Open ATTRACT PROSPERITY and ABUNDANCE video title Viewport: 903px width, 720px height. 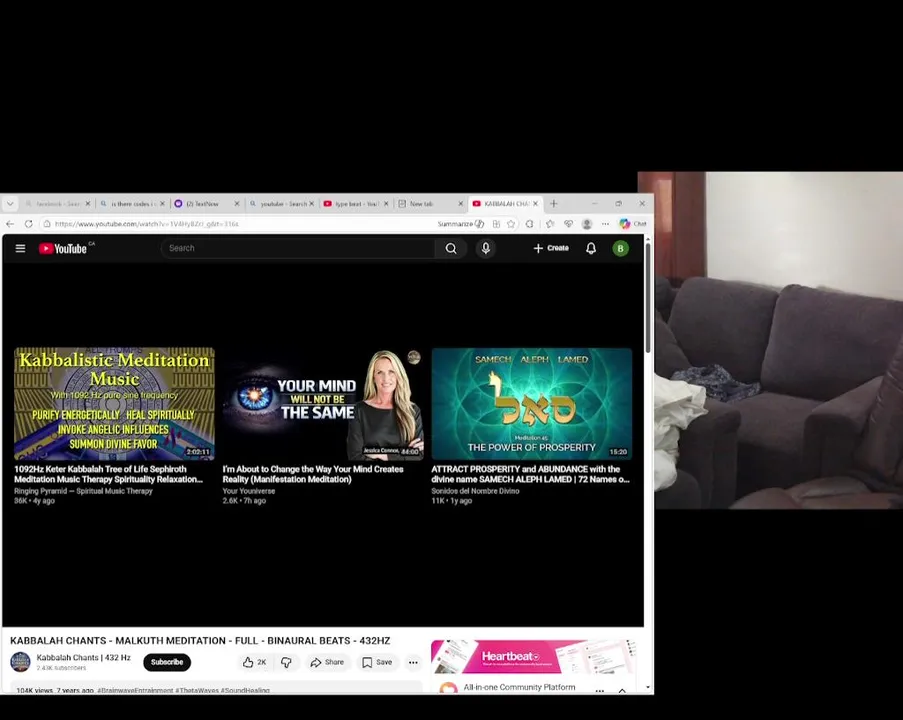coord(530,474)
